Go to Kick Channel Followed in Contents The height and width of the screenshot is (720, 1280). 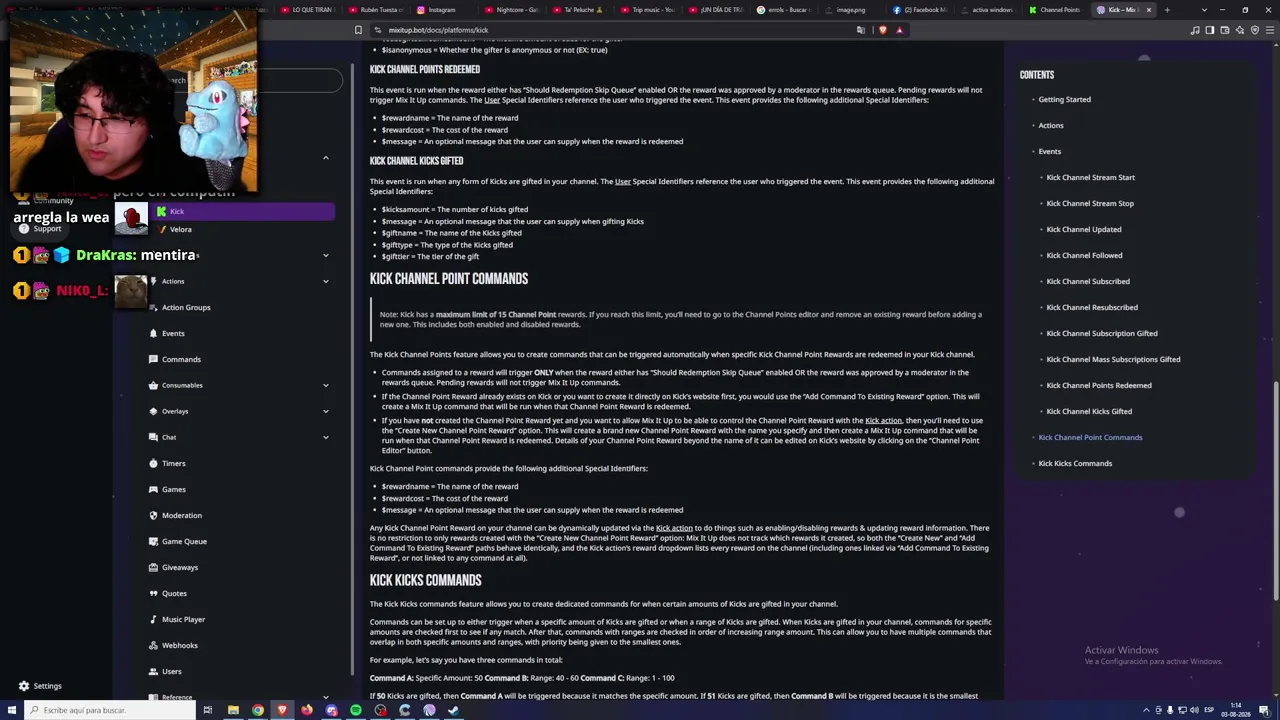(x=1084, y=255)
